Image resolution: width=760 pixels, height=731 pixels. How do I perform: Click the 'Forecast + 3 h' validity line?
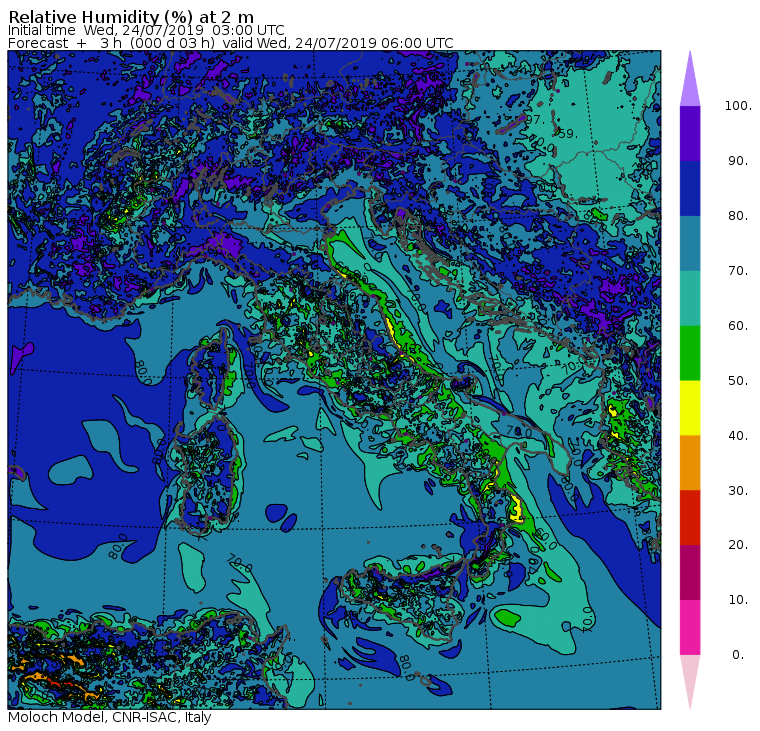(231, 43)
